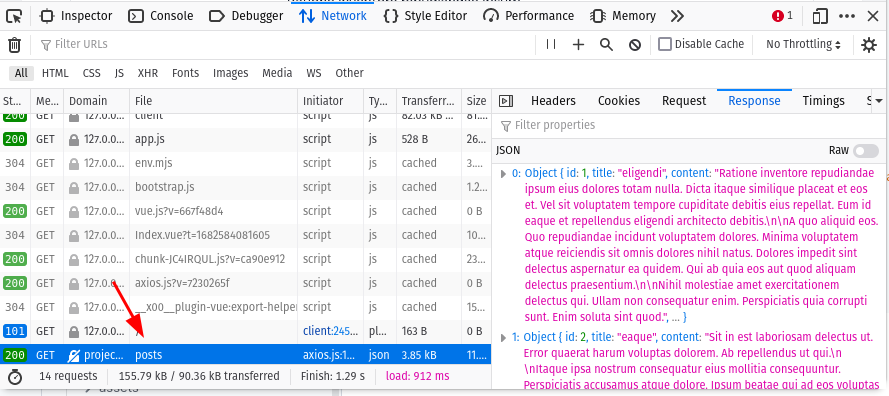Open the Style Editor tab
Viewport: 889px width, 396px height.
pyautogui.click(x=425, y=16)
